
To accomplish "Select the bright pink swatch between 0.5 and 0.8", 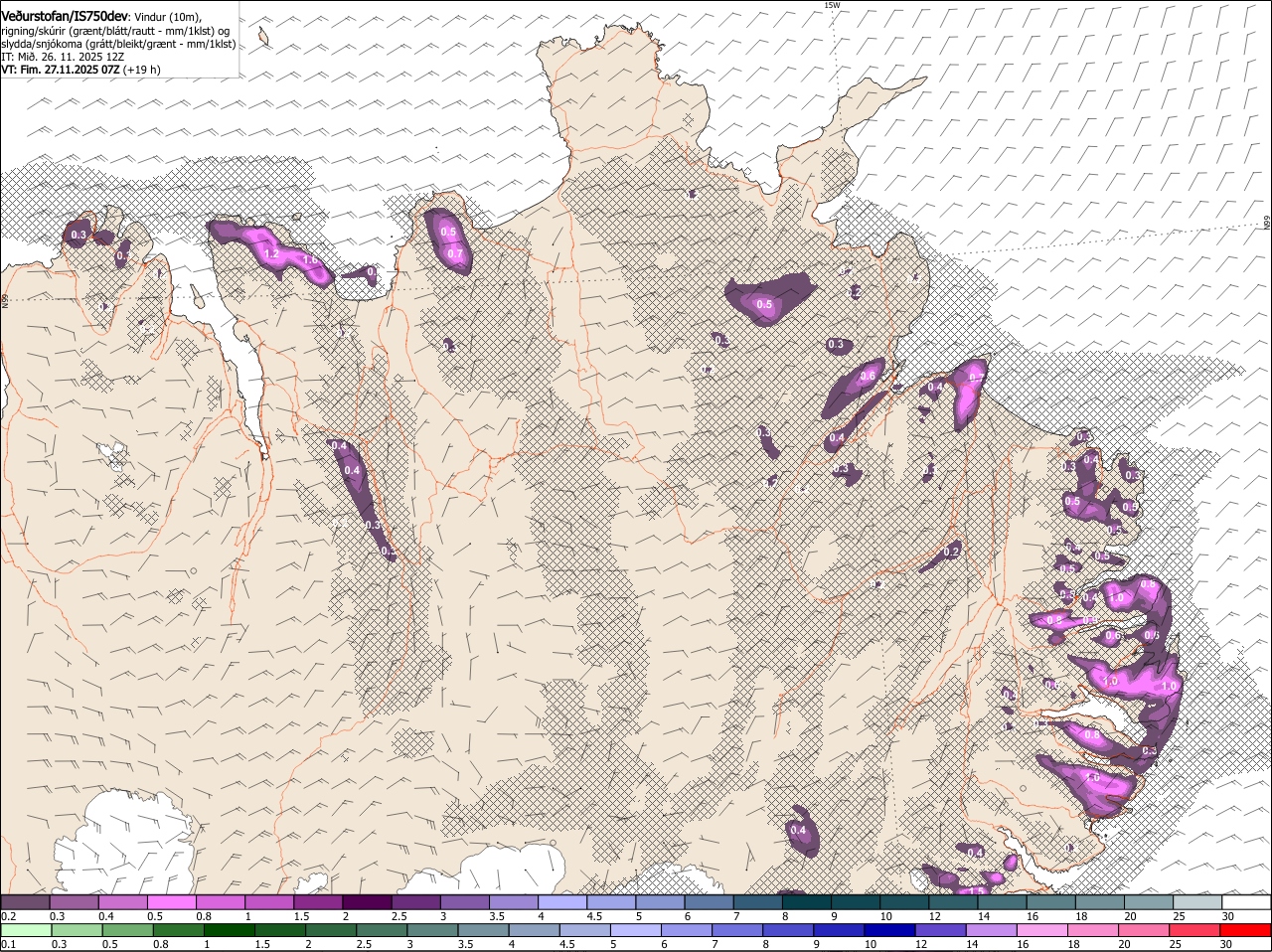I will coord(171,901).
